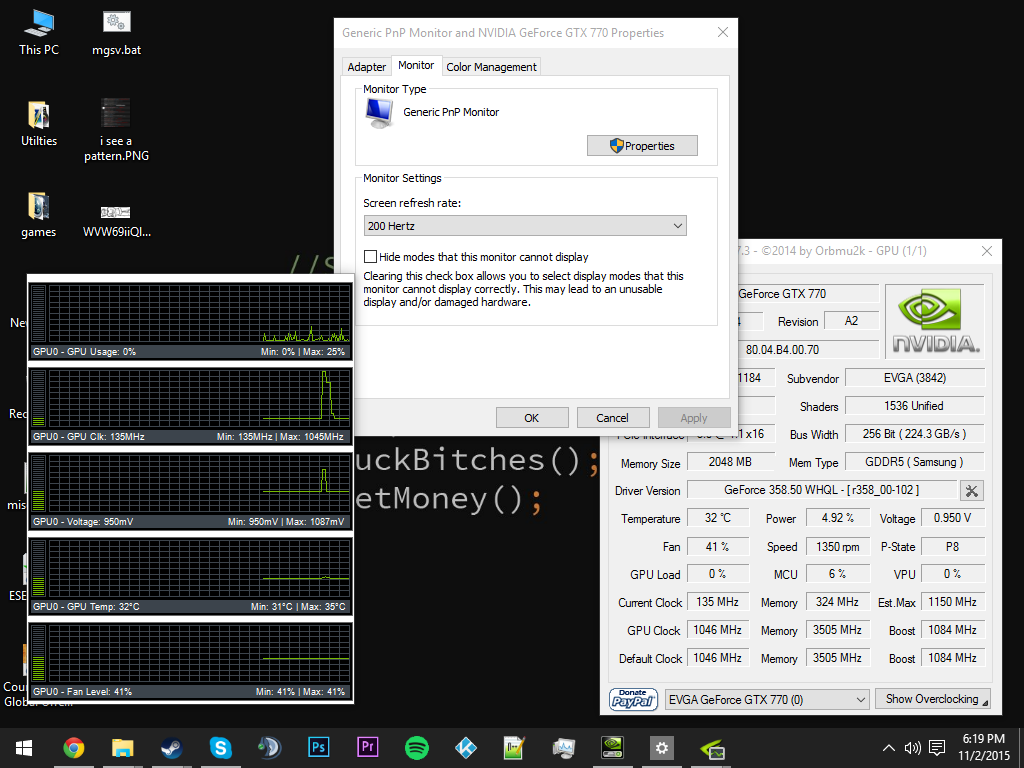Expand hidden icons in the system tray
This screenshot has height=768, width=1024.
(888, 747)
